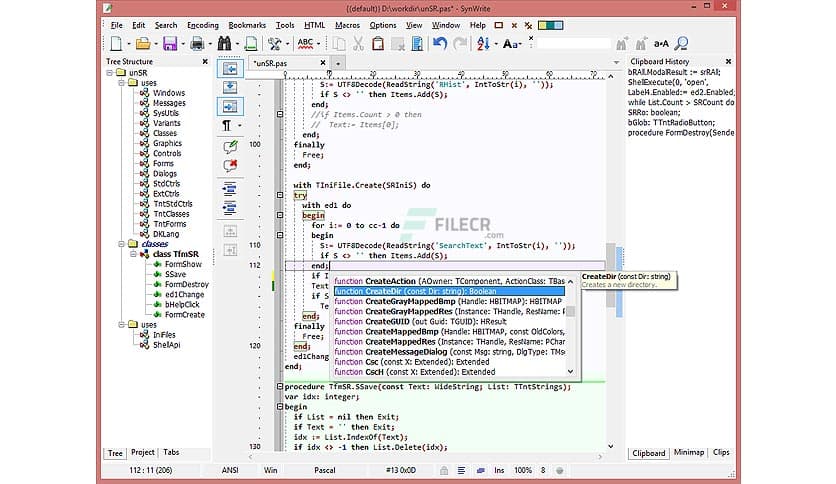The image size is (836, 484).
Task: Close the Clipboard History panel
Action: coord(728,62)
